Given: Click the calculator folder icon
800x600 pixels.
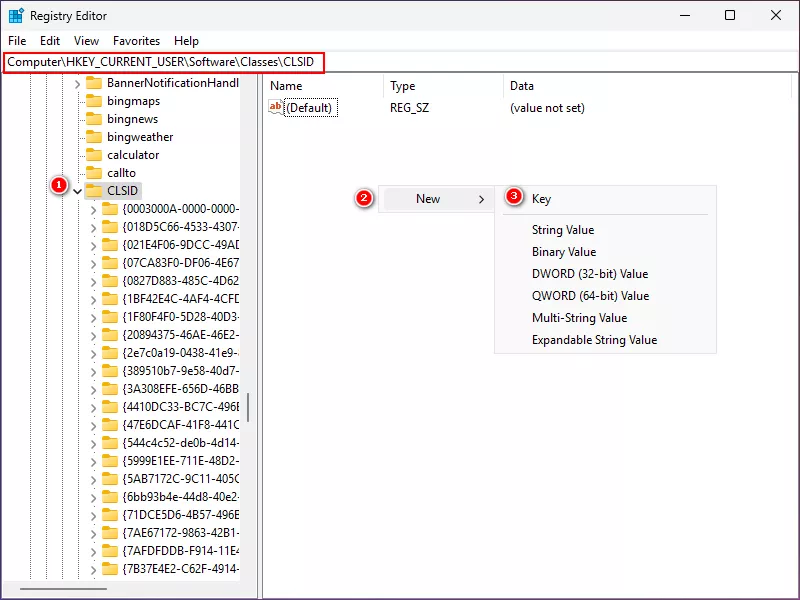Looking at the screenshot, I should tap(94, 154).
